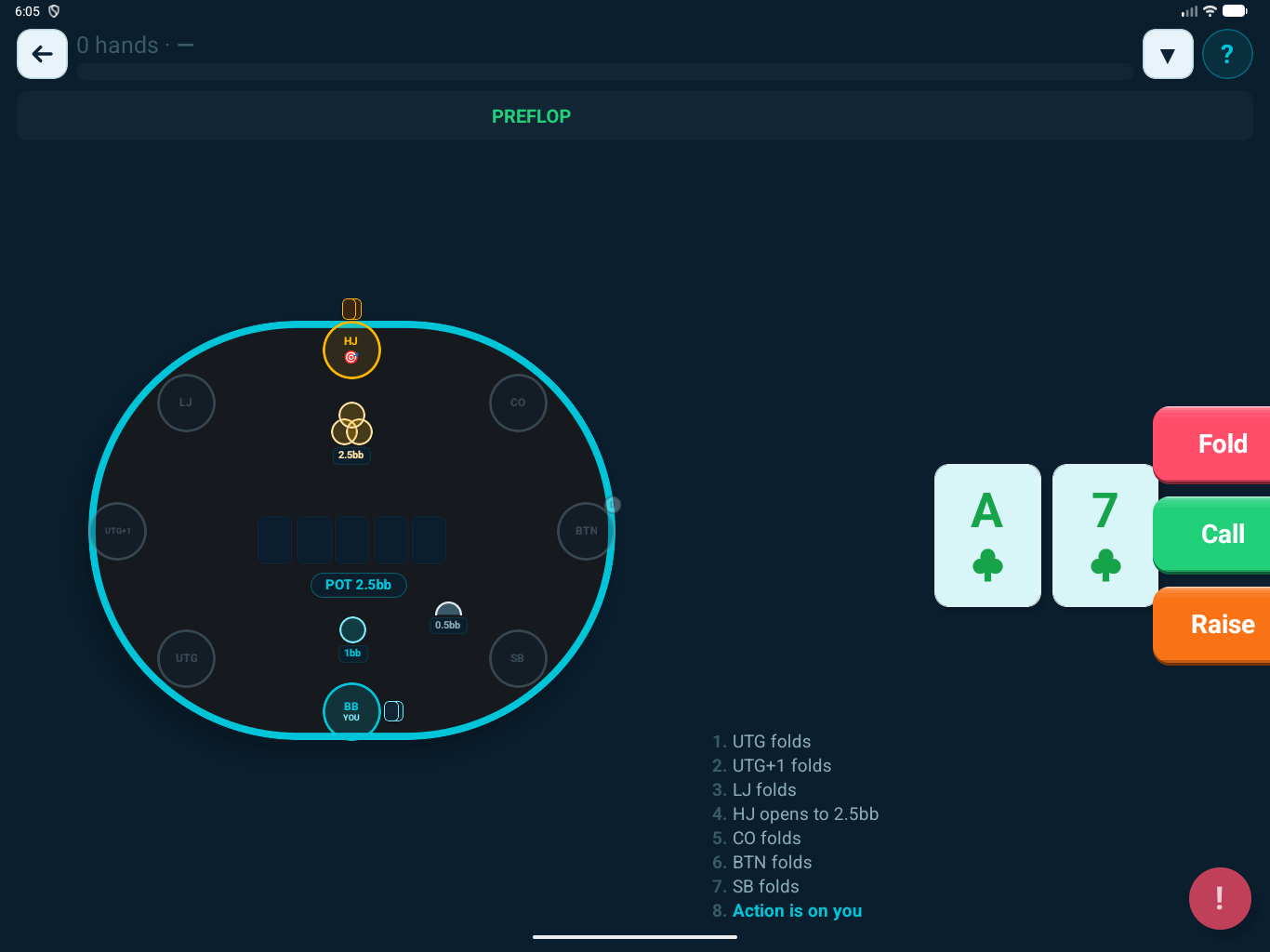Expand the triangle dropdown menu

pos(1168,54)
